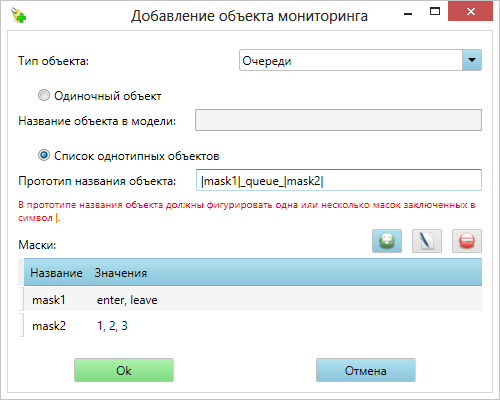Sort by the Значения column header
Image resolution: width=500 pixels, height=400 pixels.
click(121, 273)
